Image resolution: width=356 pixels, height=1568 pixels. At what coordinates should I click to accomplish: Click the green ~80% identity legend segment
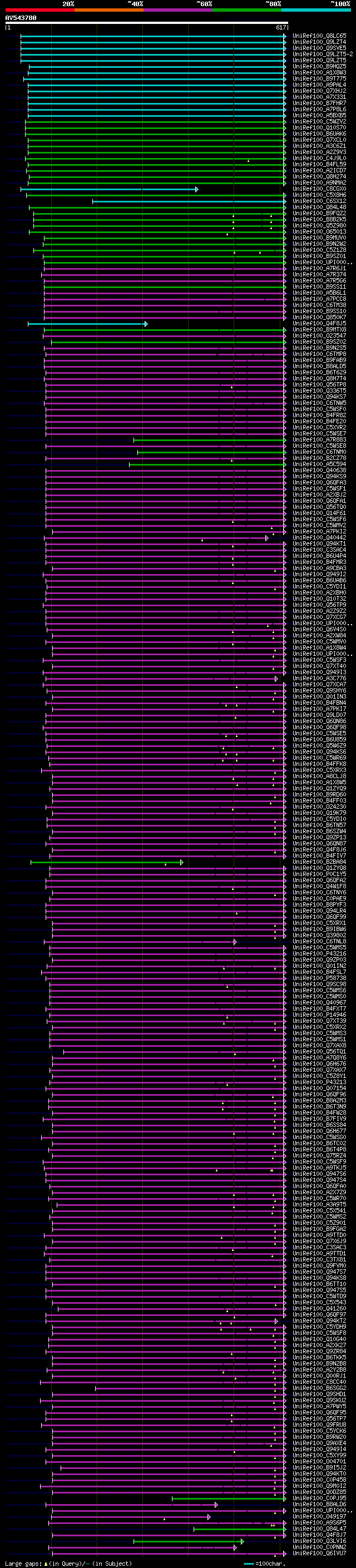pyautogui.click(x=247, y=10)
